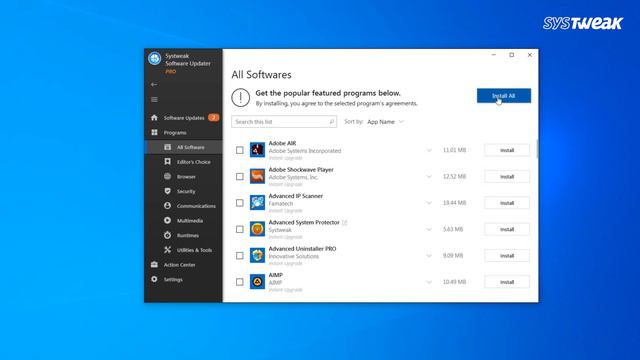Click external link icon beside Advanced System Protector

click(x=344, y=222)
